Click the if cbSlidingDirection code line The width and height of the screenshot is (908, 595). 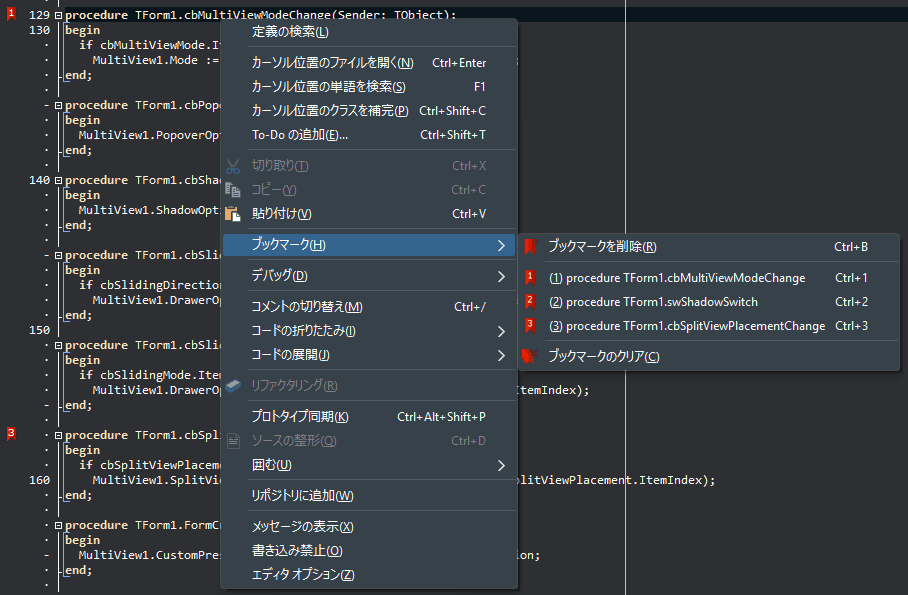tap(150, 285)
